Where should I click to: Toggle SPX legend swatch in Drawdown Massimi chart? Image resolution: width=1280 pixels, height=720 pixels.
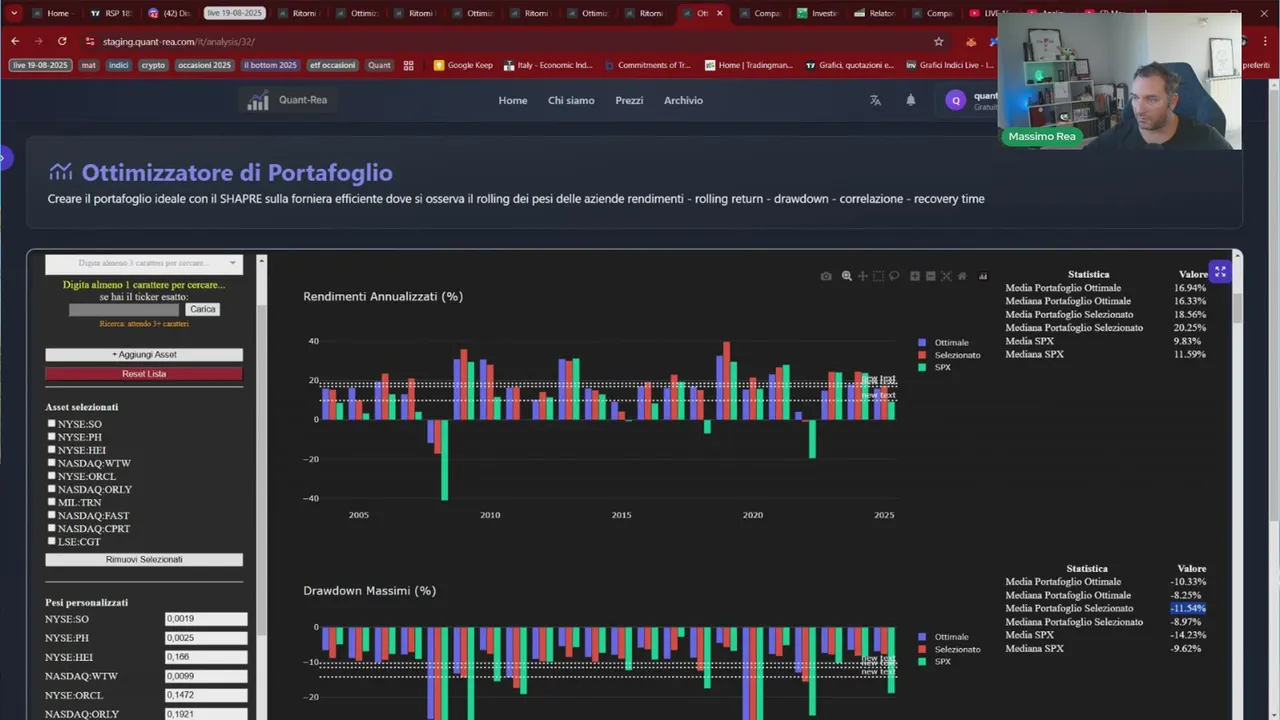[x=922, y=661]
